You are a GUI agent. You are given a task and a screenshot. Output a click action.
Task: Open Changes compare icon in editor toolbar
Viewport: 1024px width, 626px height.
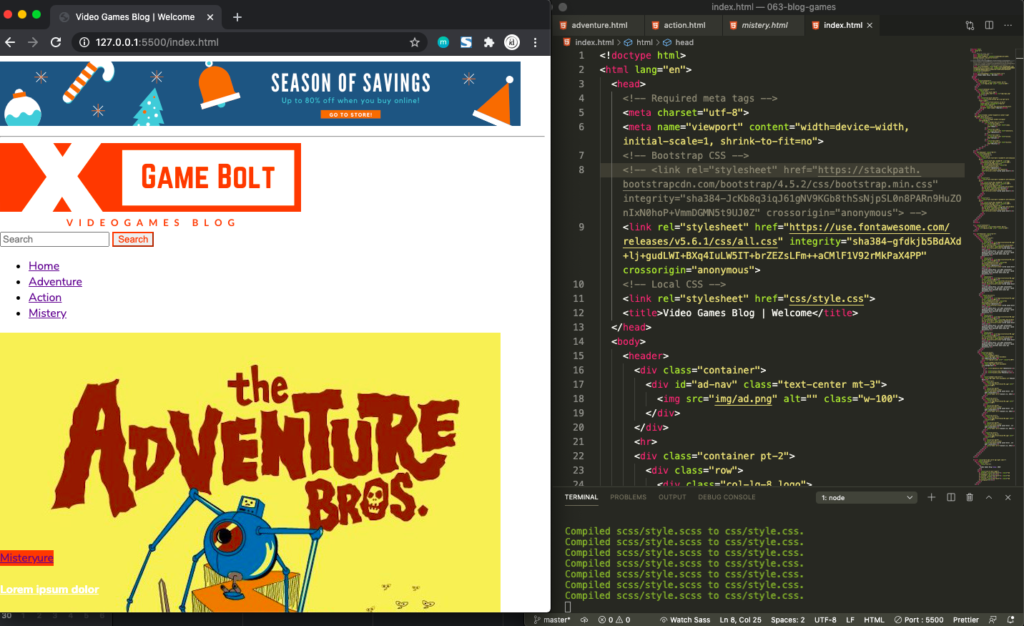tap(970, 25)
